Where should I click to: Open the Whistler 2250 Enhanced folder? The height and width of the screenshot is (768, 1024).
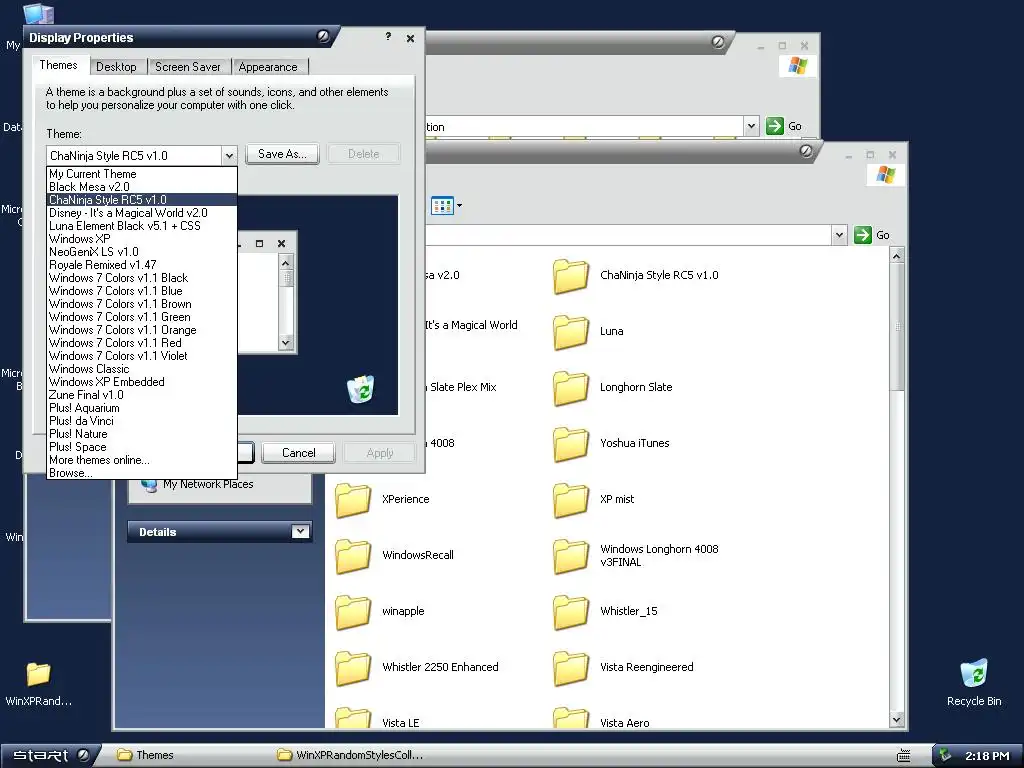pos(353,667)
